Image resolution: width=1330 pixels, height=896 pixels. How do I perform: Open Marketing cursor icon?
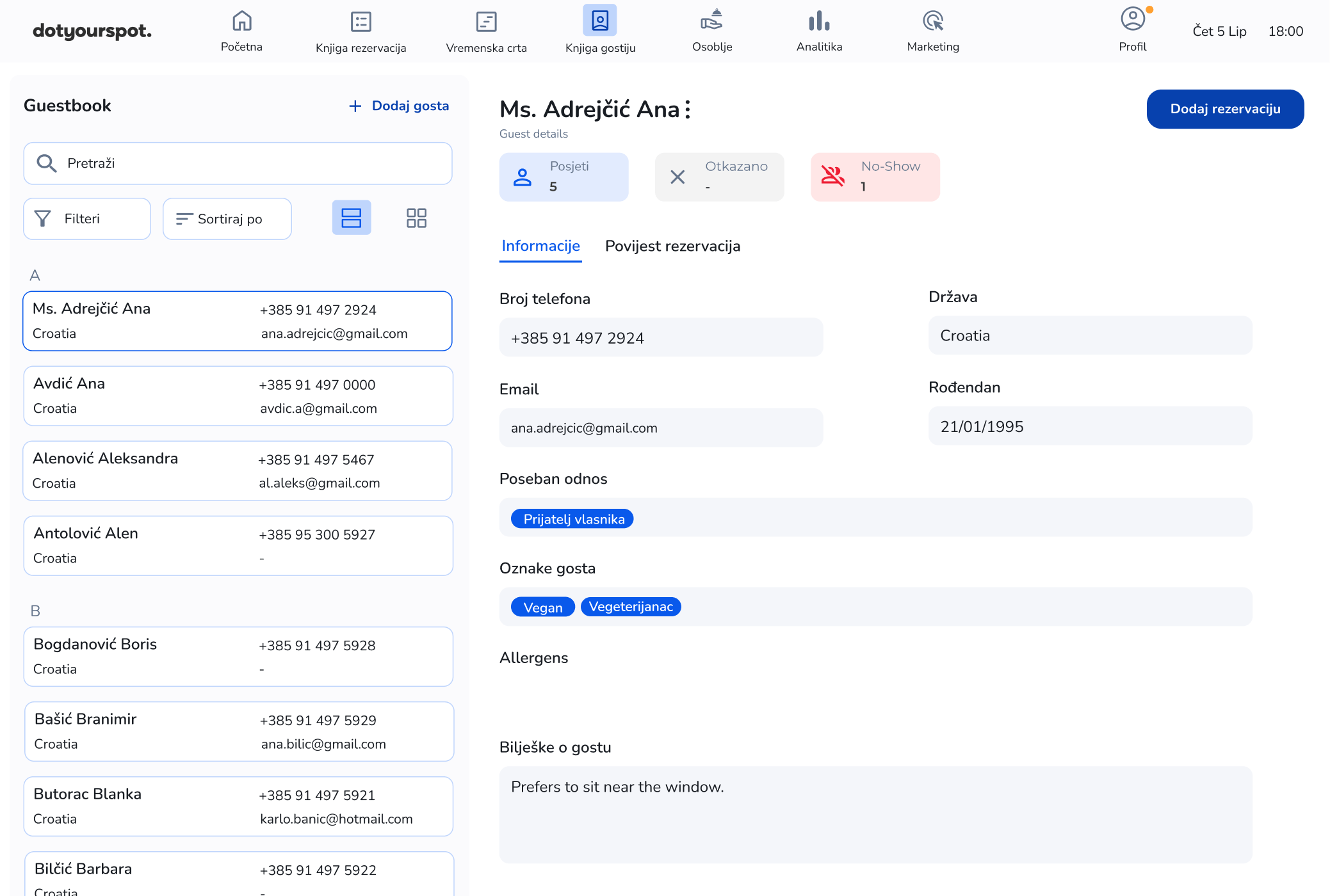[x=933, y=22]
